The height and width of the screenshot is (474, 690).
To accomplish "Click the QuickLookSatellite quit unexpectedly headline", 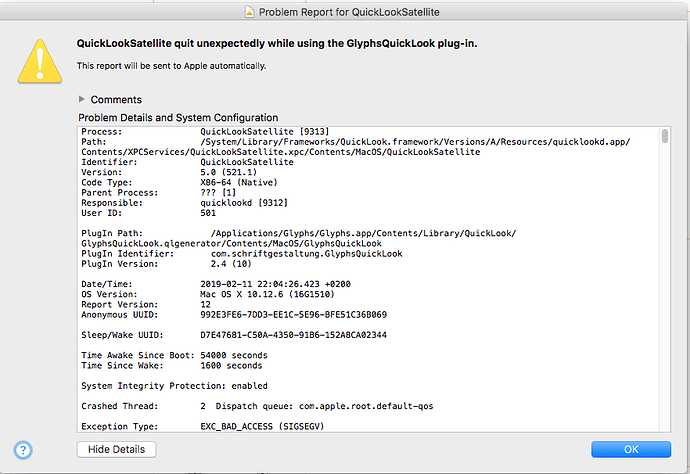I will pos(277,44).
